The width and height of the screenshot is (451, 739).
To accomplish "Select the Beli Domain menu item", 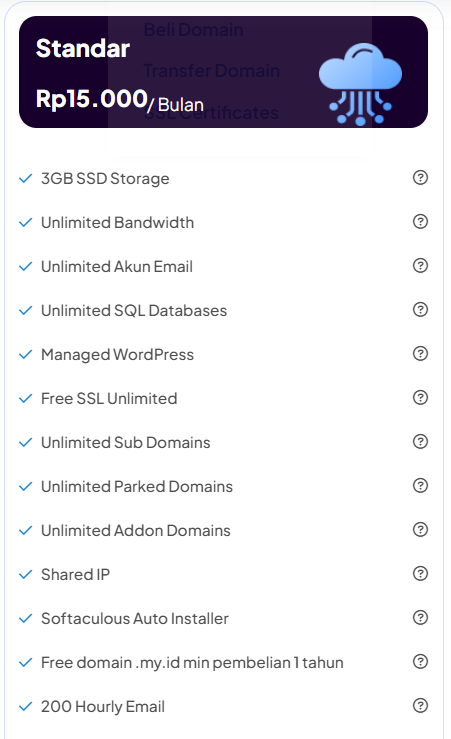I will click(x=193, y=30).
